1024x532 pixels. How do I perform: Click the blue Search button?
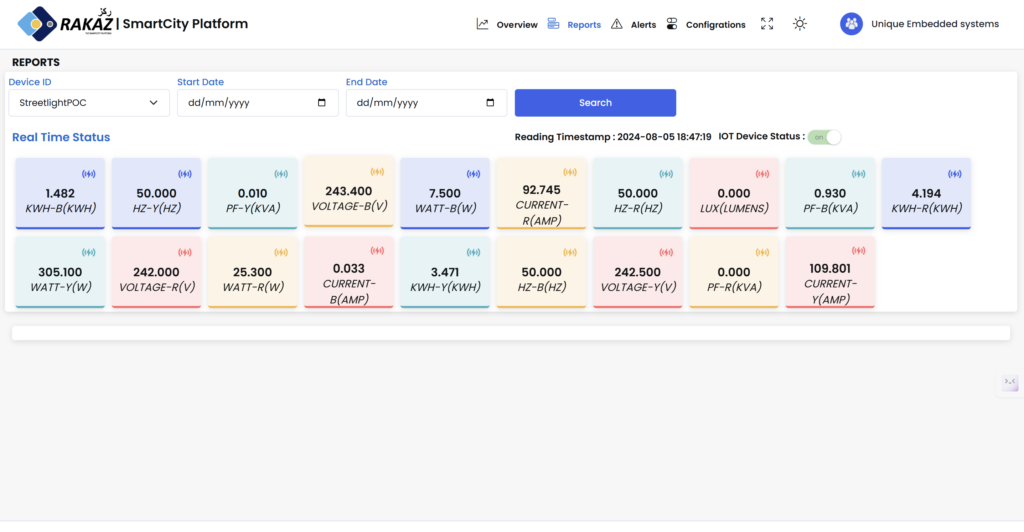(x=595, y=102)
